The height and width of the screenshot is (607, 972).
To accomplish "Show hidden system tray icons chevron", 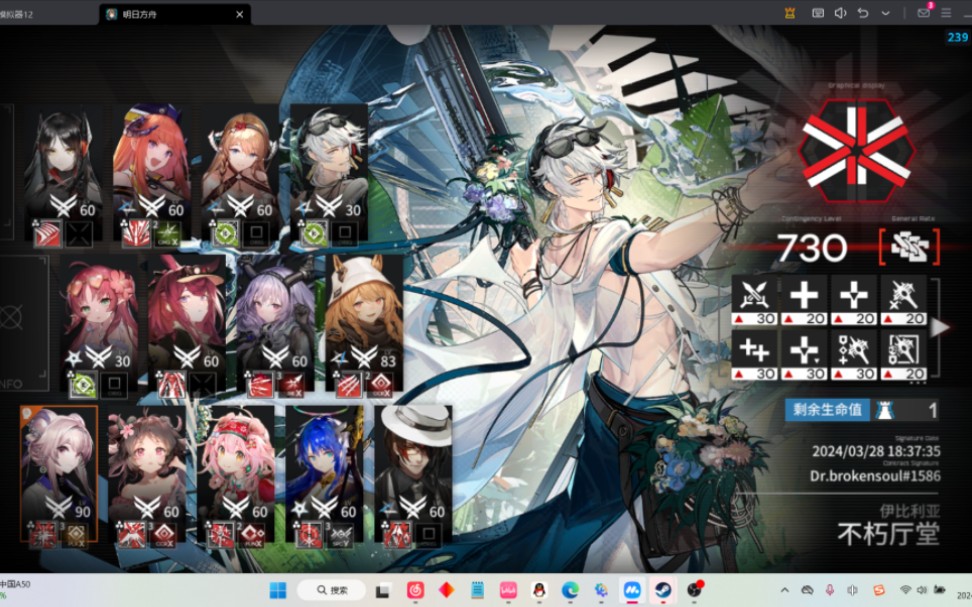I will (785, 590).
